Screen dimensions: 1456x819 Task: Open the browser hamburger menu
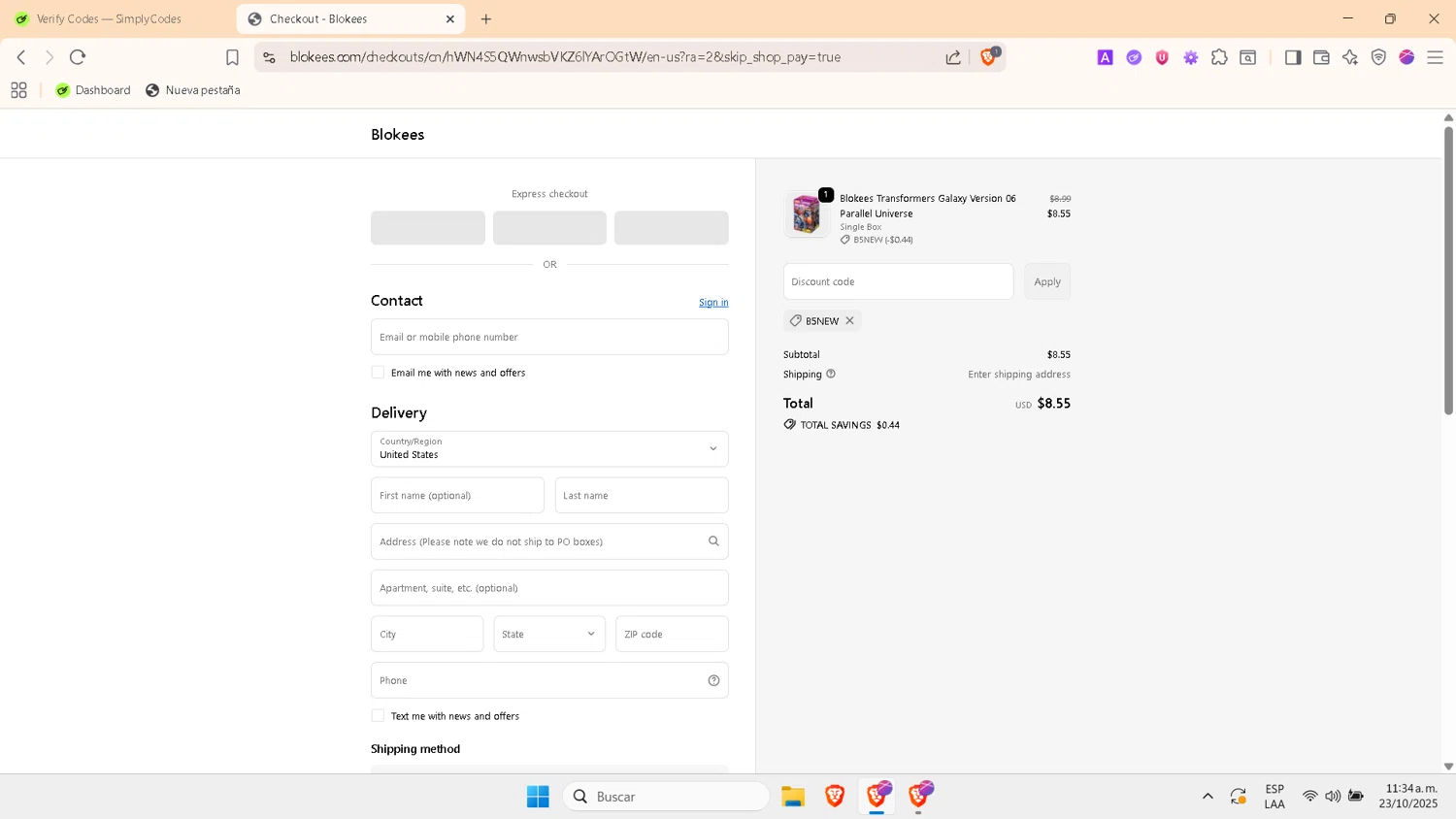click(1435, 57)
